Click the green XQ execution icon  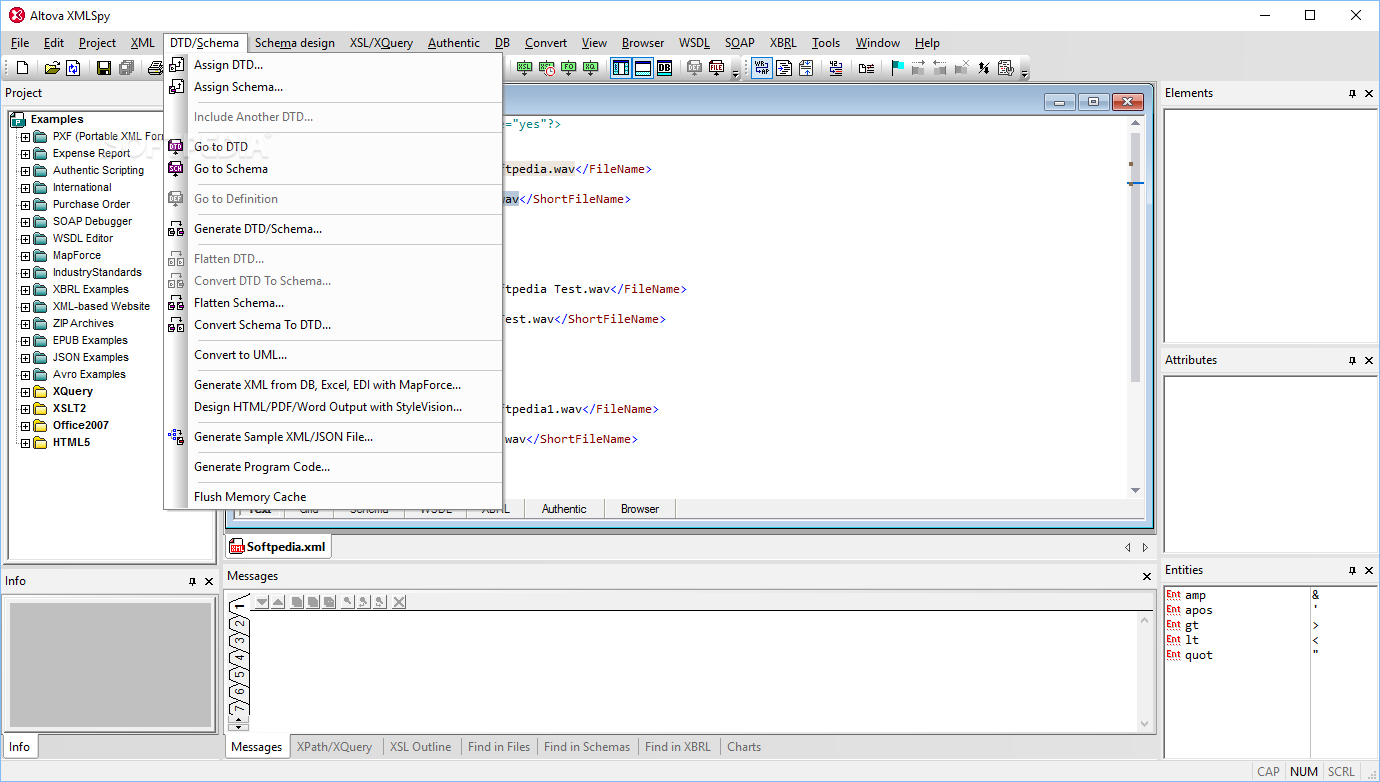click(591, 68)
